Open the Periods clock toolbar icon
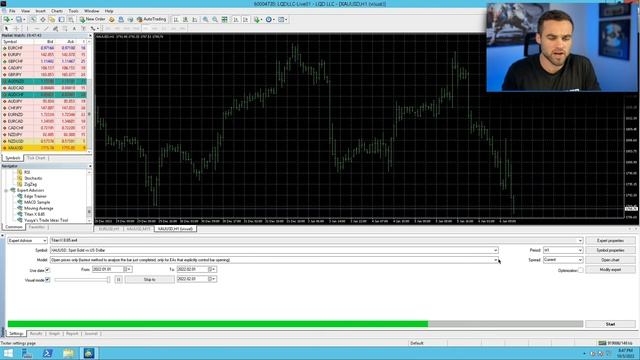640x360 pixels. (x=269, y=19)
